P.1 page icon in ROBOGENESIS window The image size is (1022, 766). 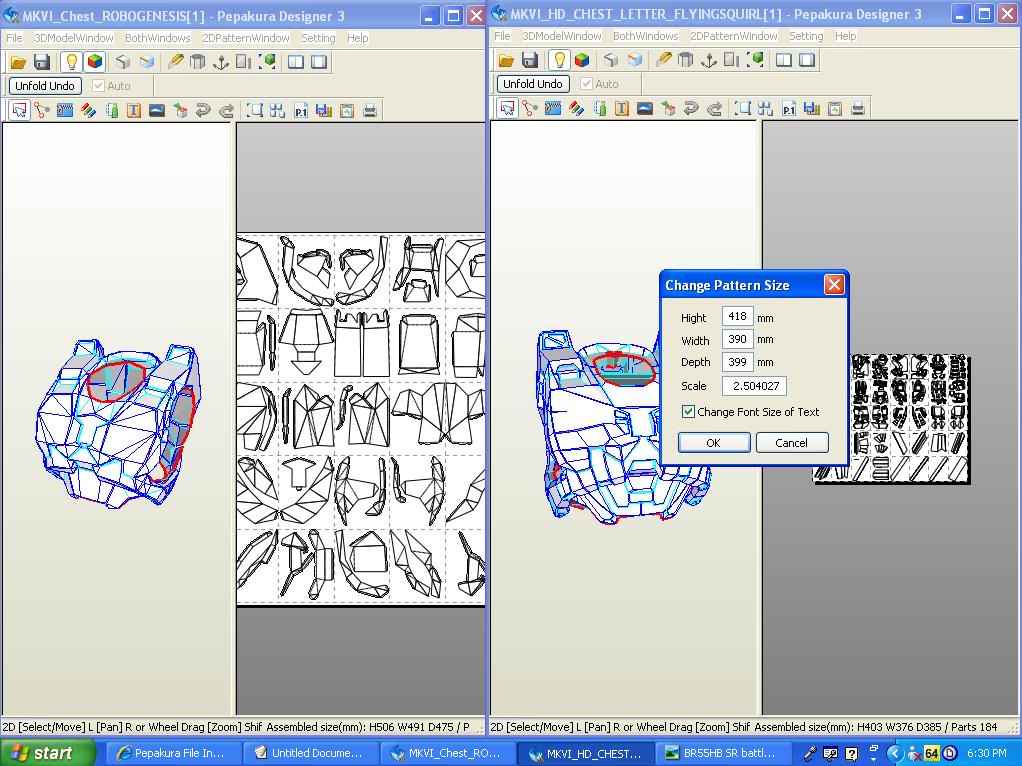point(300,110)
